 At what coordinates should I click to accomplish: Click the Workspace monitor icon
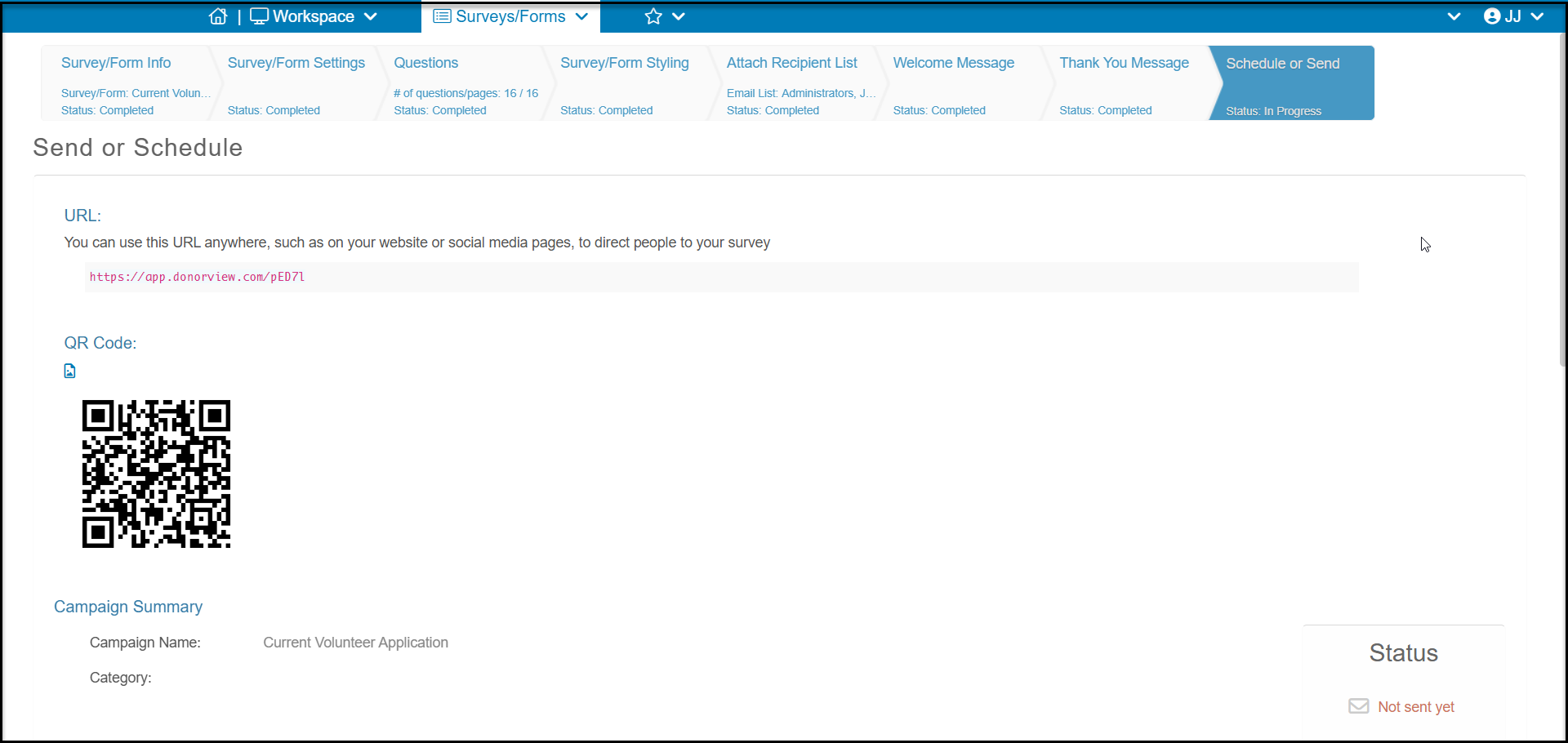pos(259,16)
